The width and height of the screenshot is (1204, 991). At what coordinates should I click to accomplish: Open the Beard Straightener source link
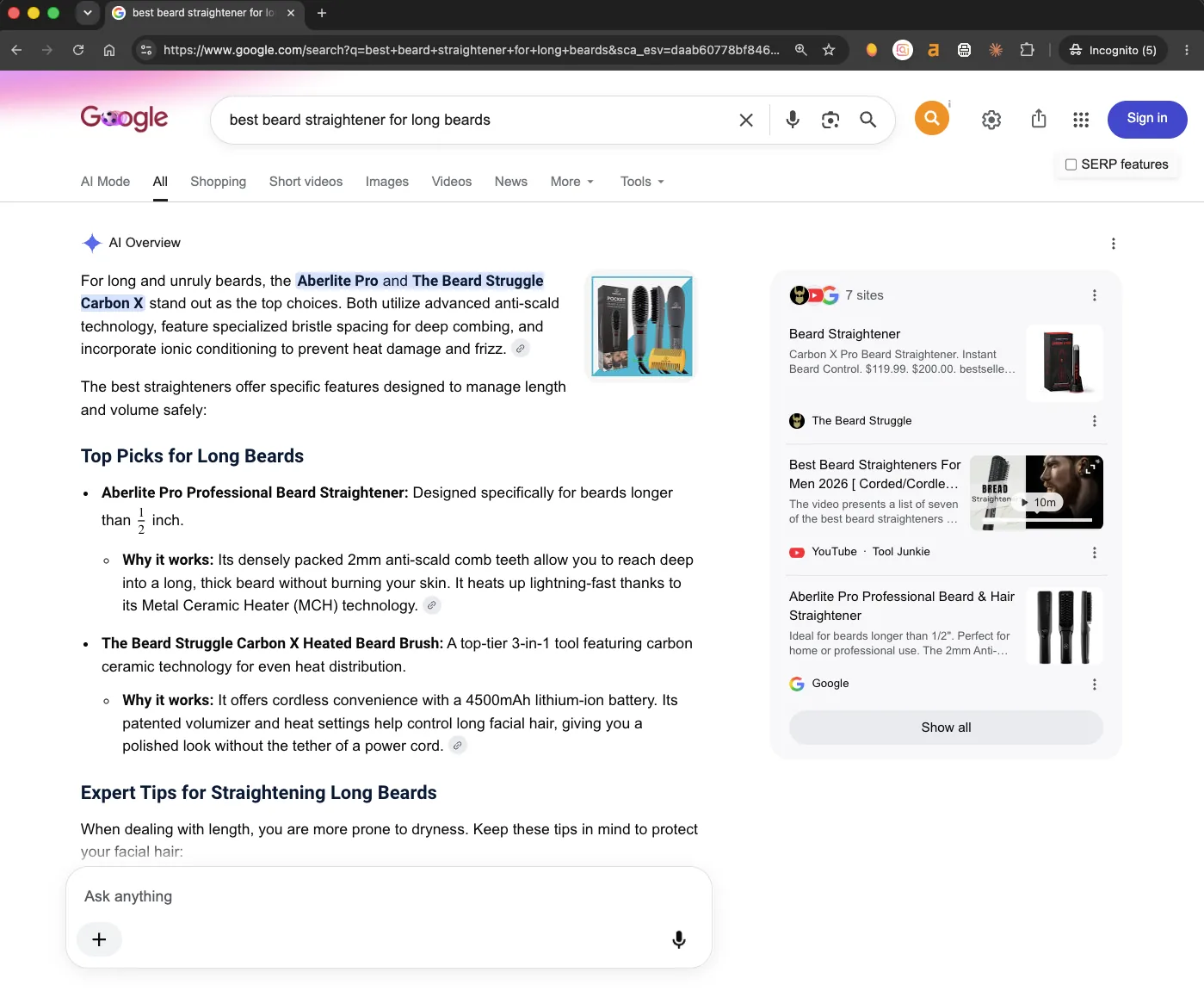tap(844, 334)
